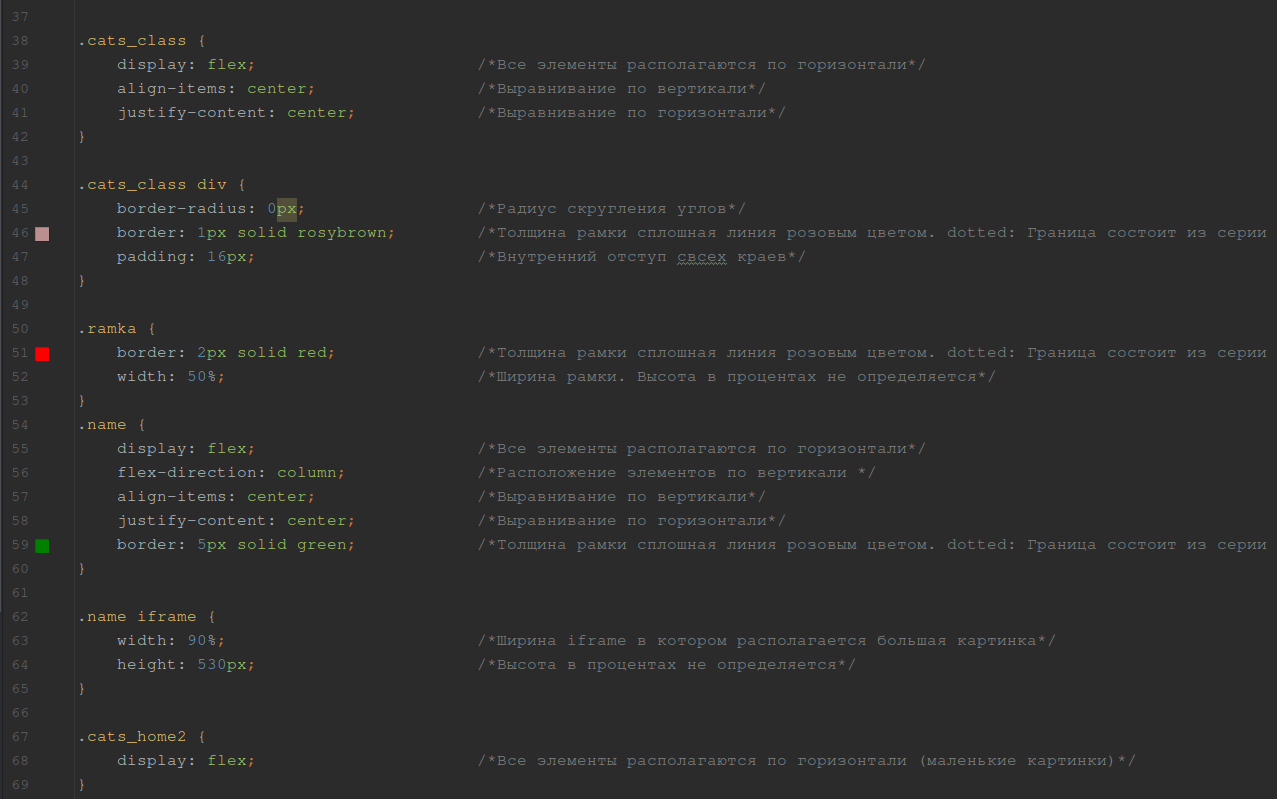The image size is (1277, 799).
Task: Place cursor on the .ramka selector
Action: (x=107, y=329)
